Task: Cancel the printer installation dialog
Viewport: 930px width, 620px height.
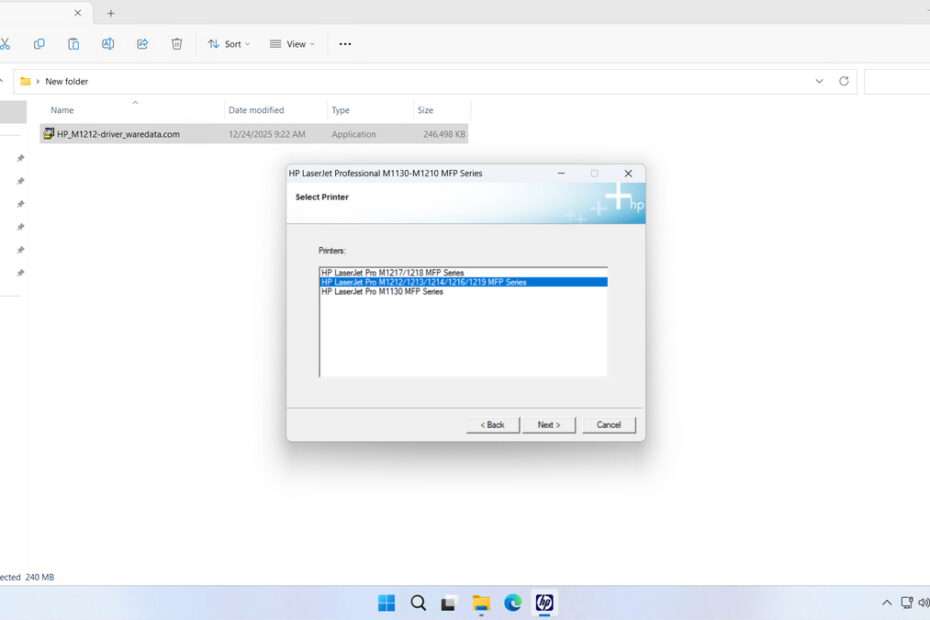Action: 608,425
